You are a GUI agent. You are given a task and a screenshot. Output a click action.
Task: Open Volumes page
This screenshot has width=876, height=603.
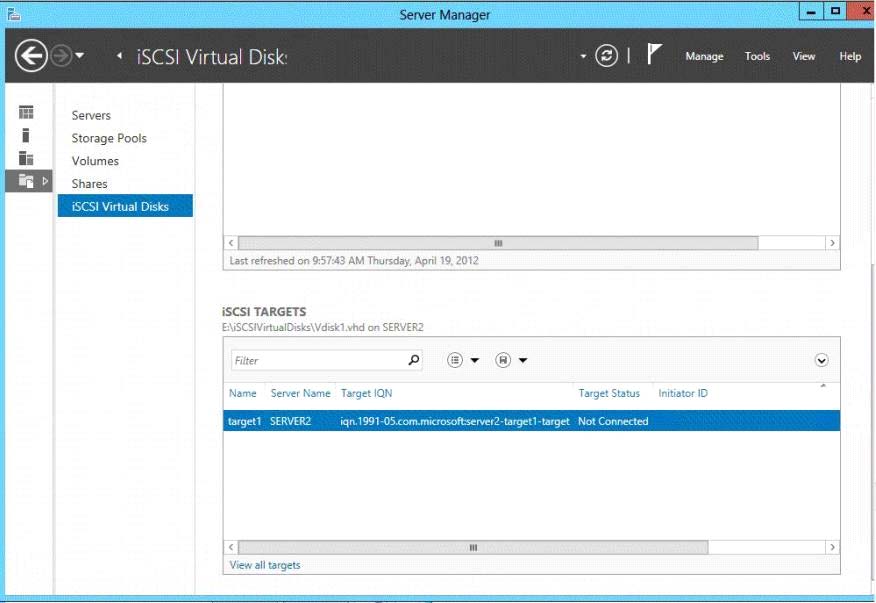[x=95, y=161]
